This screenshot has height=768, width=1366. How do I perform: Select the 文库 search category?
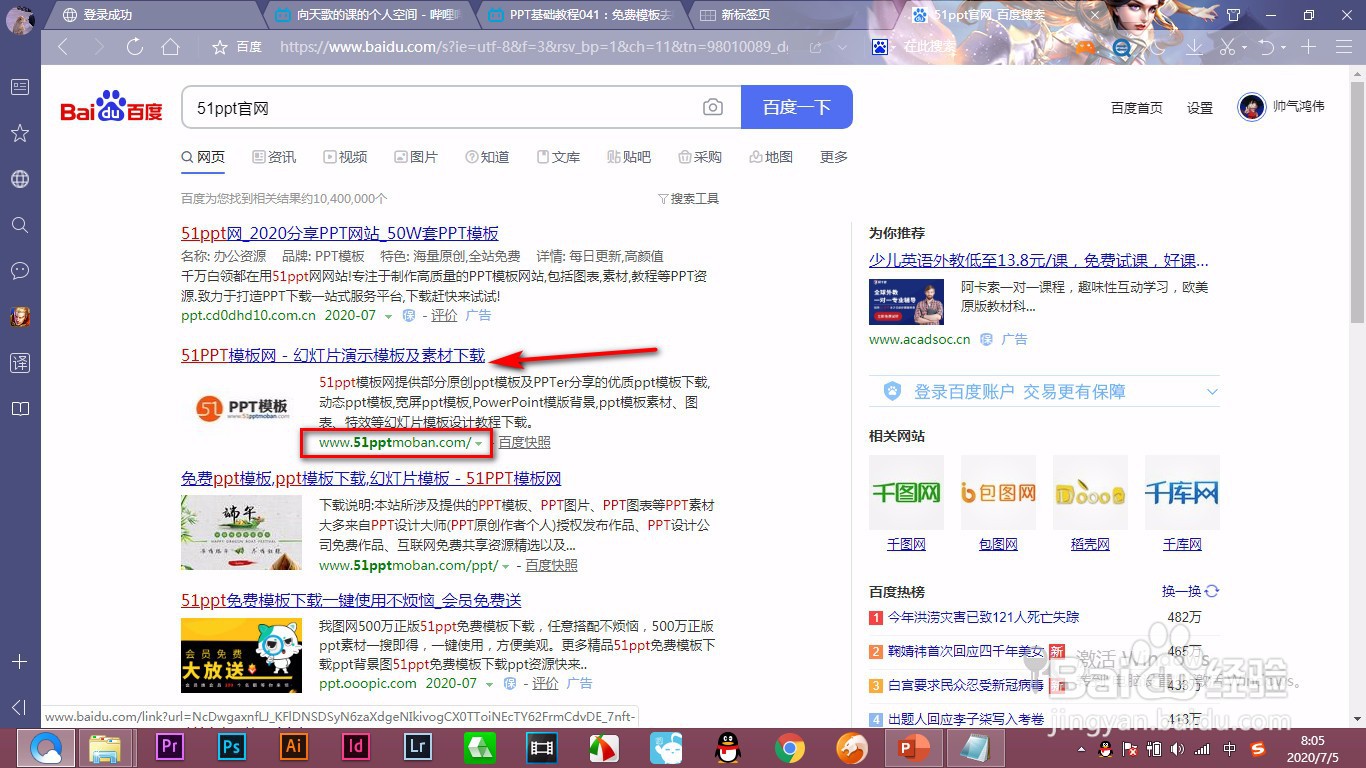(558, 157)
